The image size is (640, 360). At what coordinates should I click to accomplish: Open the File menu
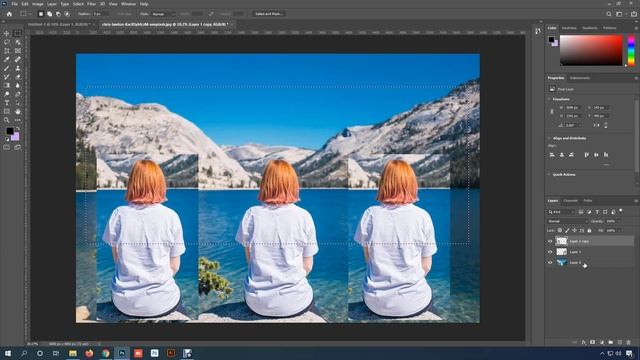click(14, 4)
